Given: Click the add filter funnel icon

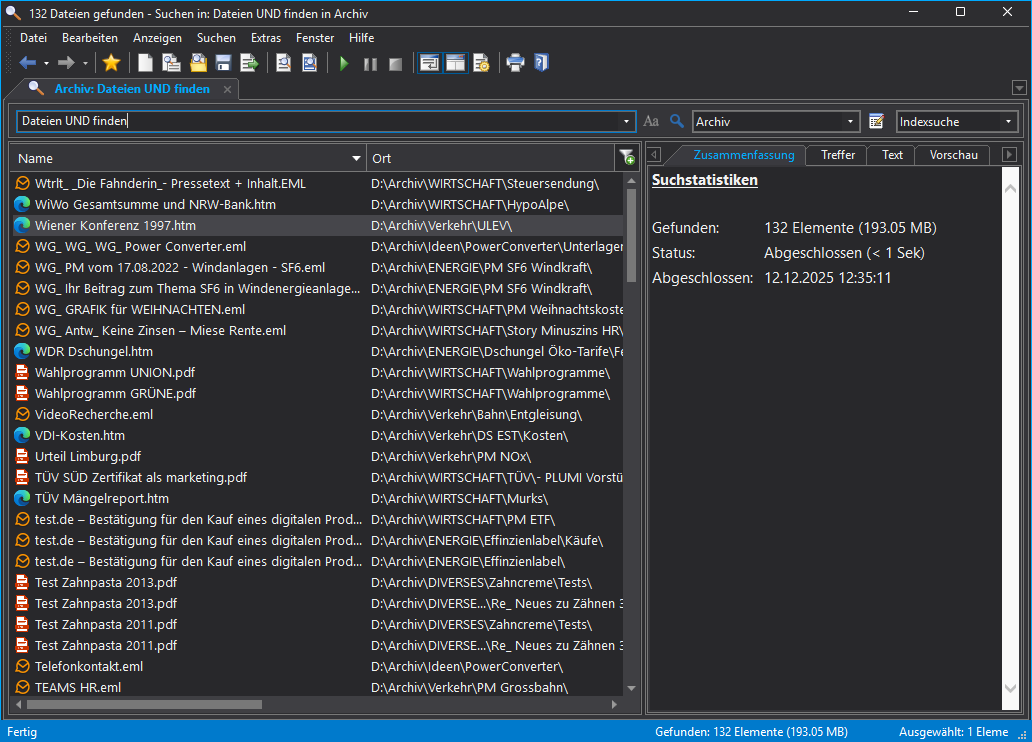Looking at the screenshot, I should click(x=627, y=157).
